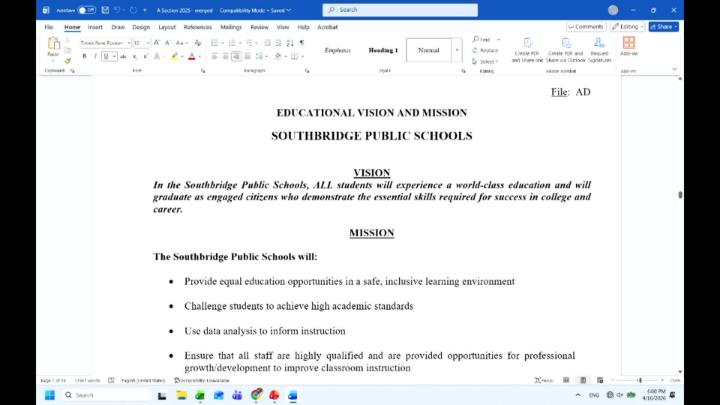Open Text Effects icon
Image resolution: width=720 pixels, height=405 pixels.
coord(157,56)
